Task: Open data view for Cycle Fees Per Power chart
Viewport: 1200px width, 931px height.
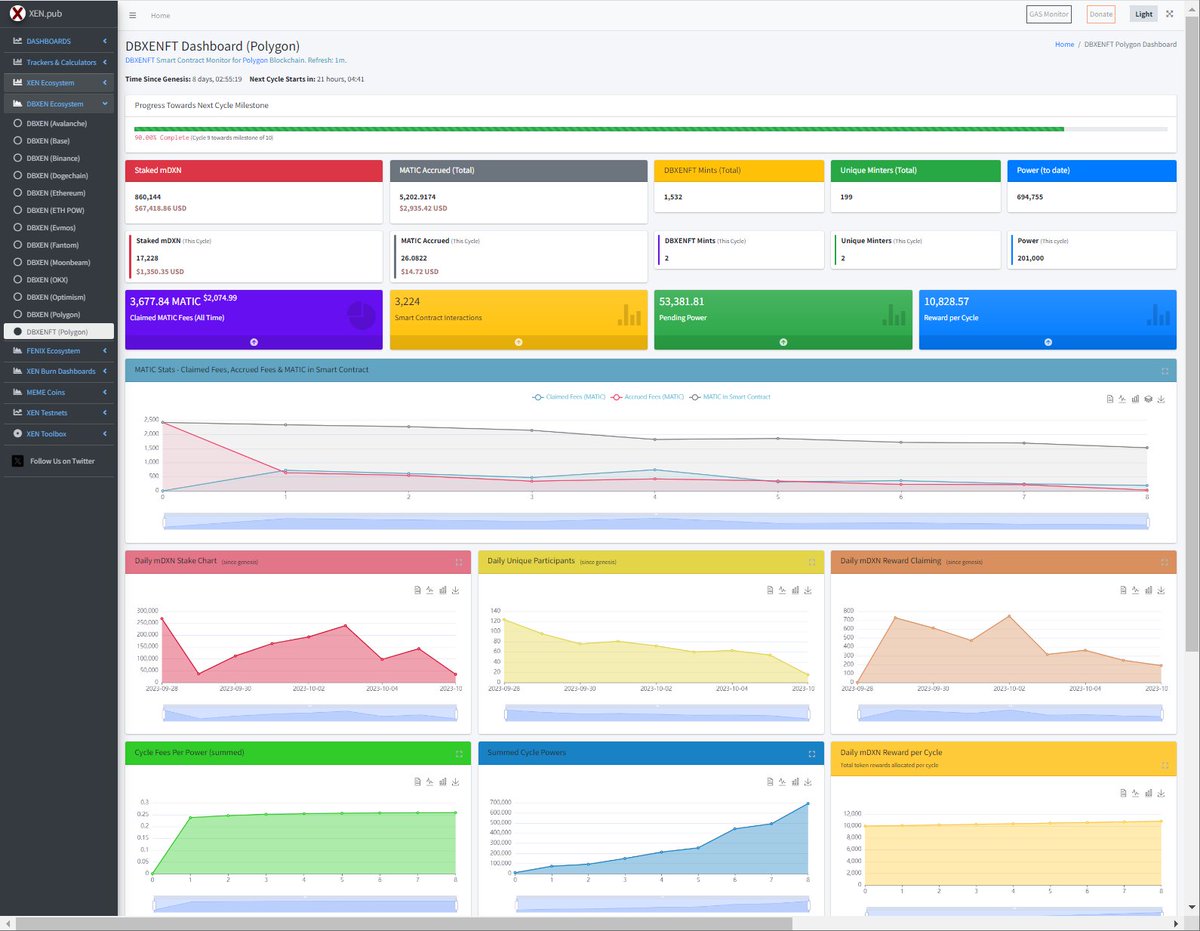Action: click(418, 782)
